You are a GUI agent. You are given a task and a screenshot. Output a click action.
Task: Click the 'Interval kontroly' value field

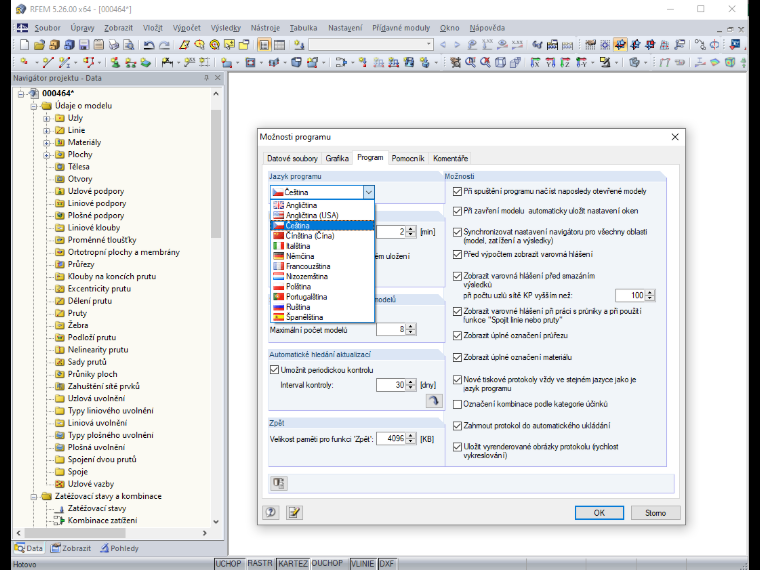pyautogui.click(x=391, y=385)
